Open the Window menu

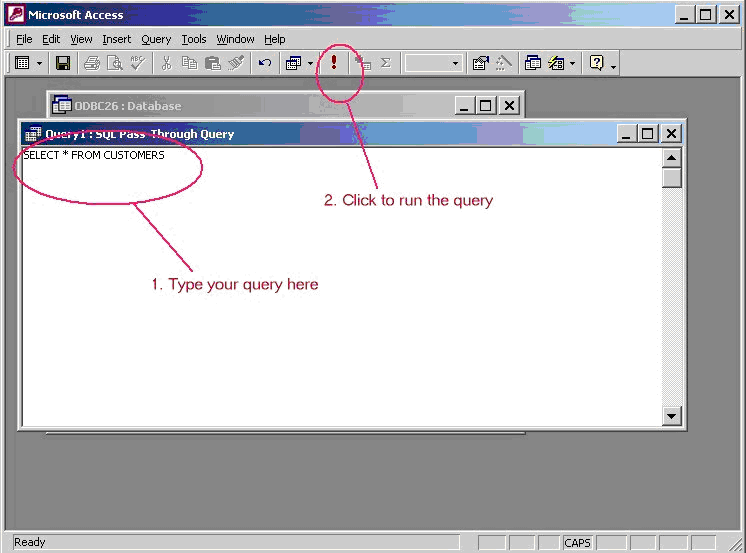point(236,39)
